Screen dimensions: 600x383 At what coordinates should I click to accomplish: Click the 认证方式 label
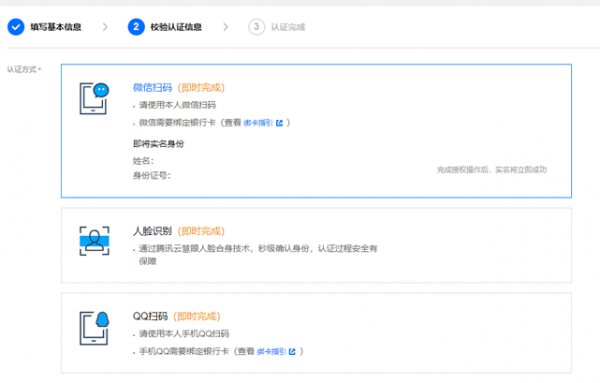(x=22, y=69)
